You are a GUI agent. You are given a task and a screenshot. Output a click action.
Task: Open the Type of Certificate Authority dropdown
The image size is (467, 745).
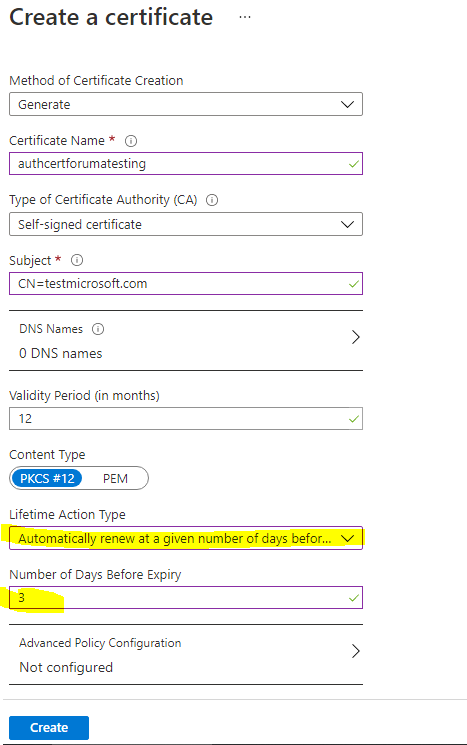pyautogui.click(x=186, y=224)
